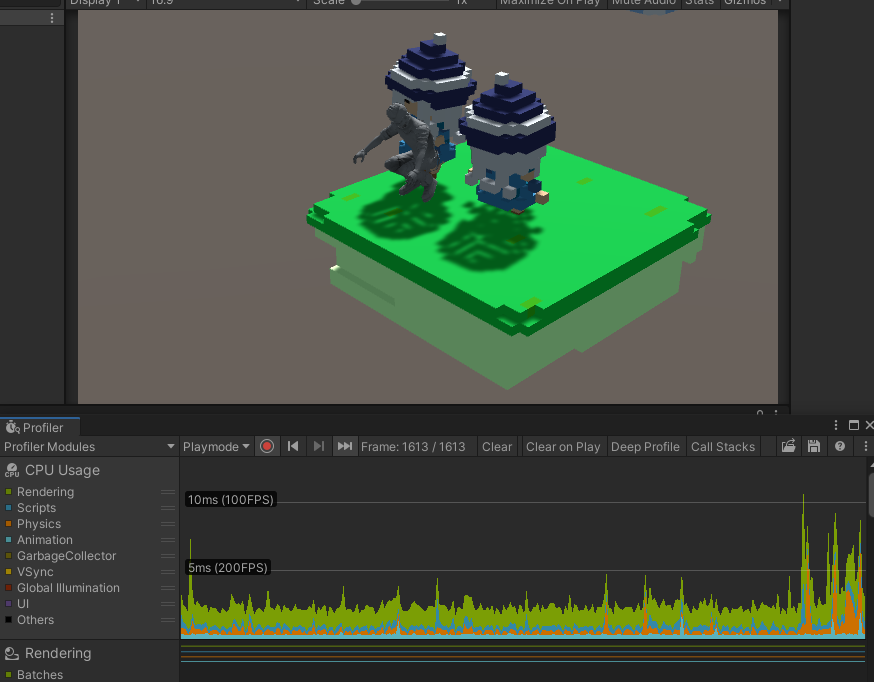This screenshot has width=874, height=682.
Task: Click the GarbageCollector category label
Action: pyautogui.click(x=66, y=556)
